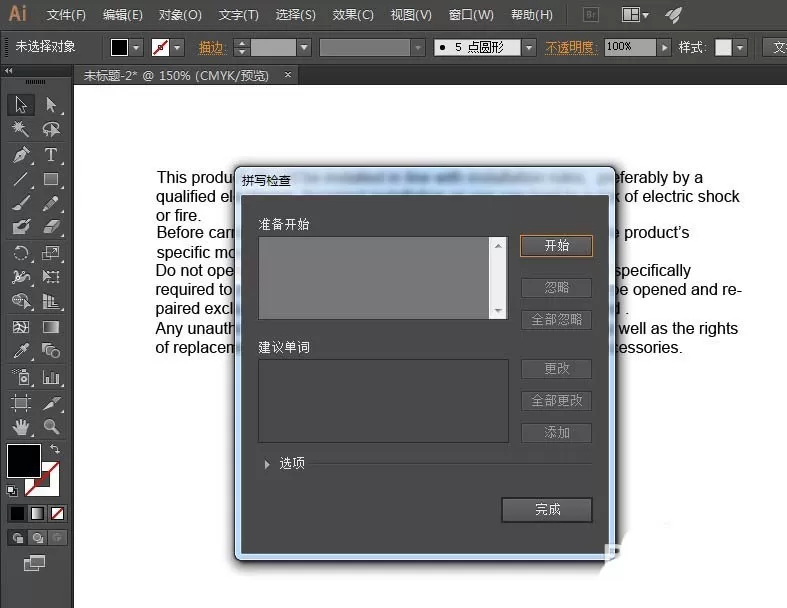
Task: Select the Pen tool
Action: tap(21, 155)
